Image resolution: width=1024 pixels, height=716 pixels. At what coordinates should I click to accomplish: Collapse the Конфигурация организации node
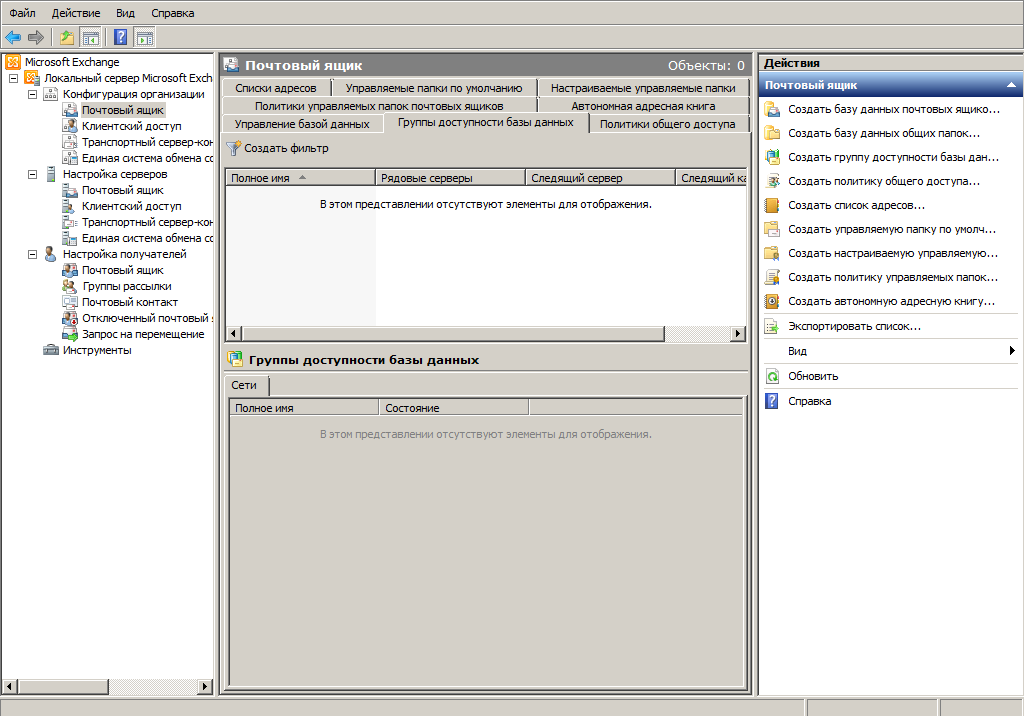click(x=32, y=94)
